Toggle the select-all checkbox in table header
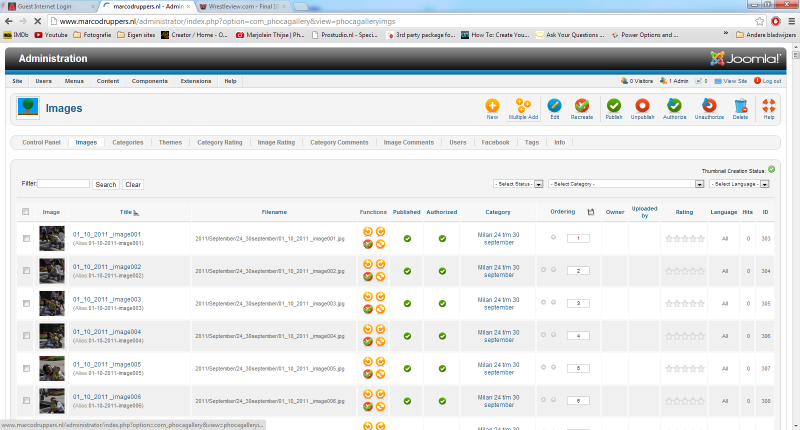Screen dimensions: 800x430 26,212
